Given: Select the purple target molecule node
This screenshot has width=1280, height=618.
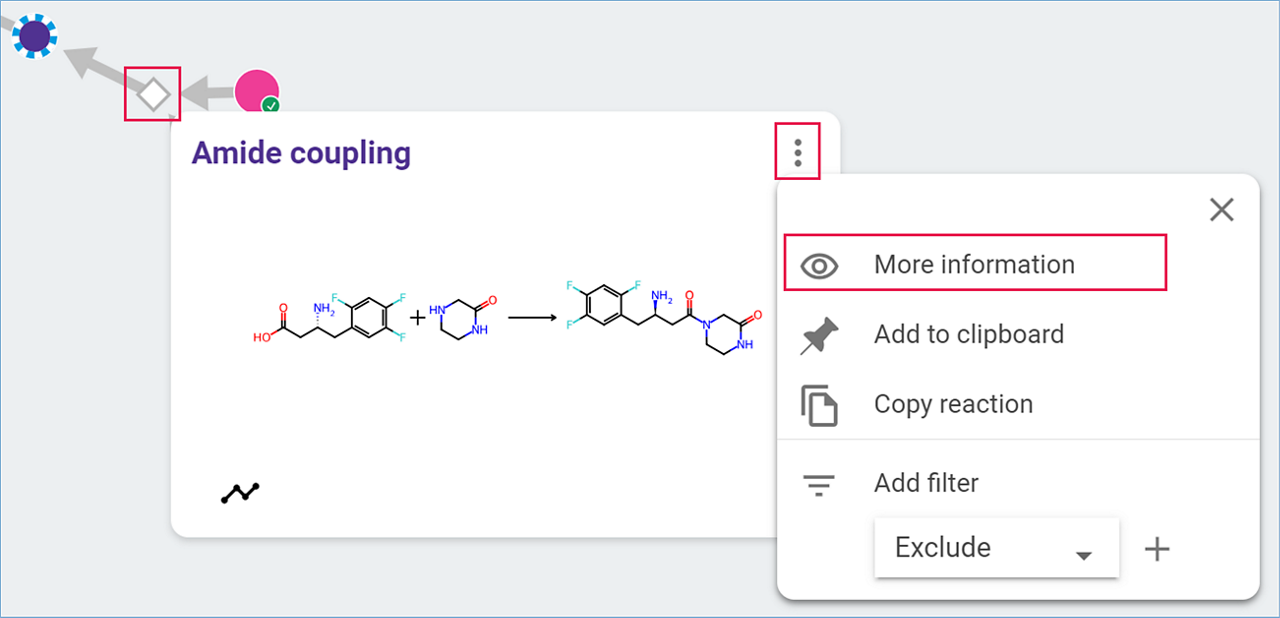Looking at the screenshot, I should click(35, 37).
